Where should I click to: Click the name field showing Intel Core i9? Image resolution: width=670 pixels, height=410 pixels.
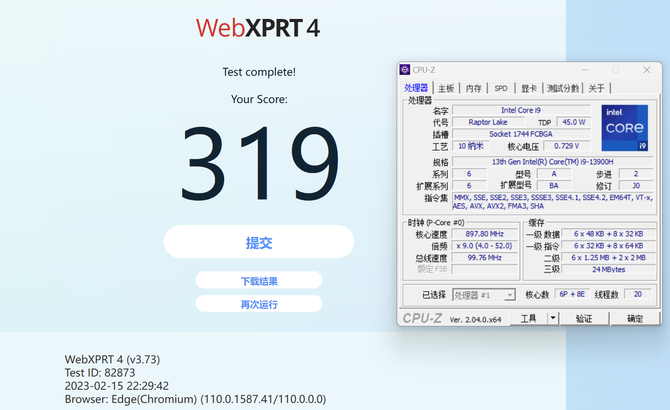pos(521,110)
